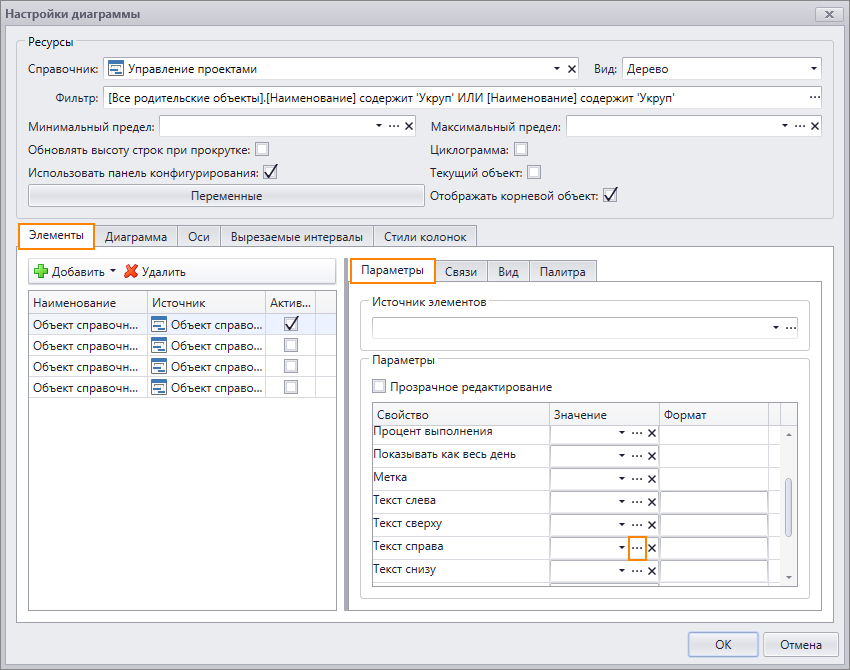Open the Добавить dropdown arrow
Screen dimensions: 850x670
pos(113,270)
